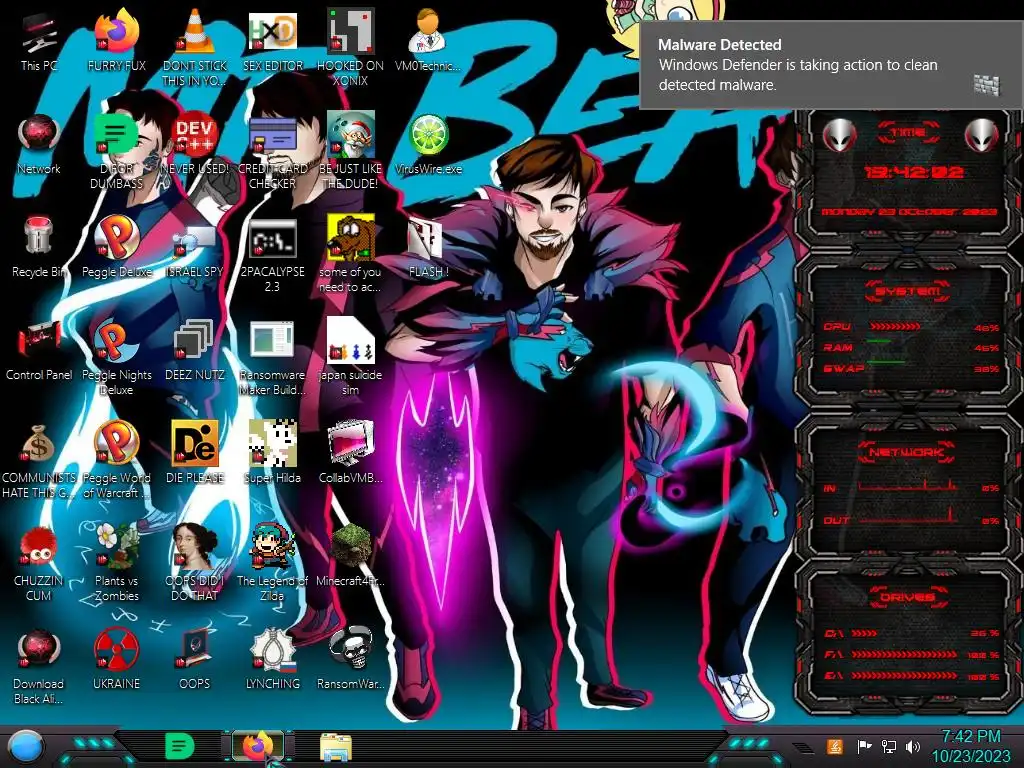Click the RAM usage bar in SYSTEM gadget
The width and height of the screenshot is (1024, 768).
880,342
